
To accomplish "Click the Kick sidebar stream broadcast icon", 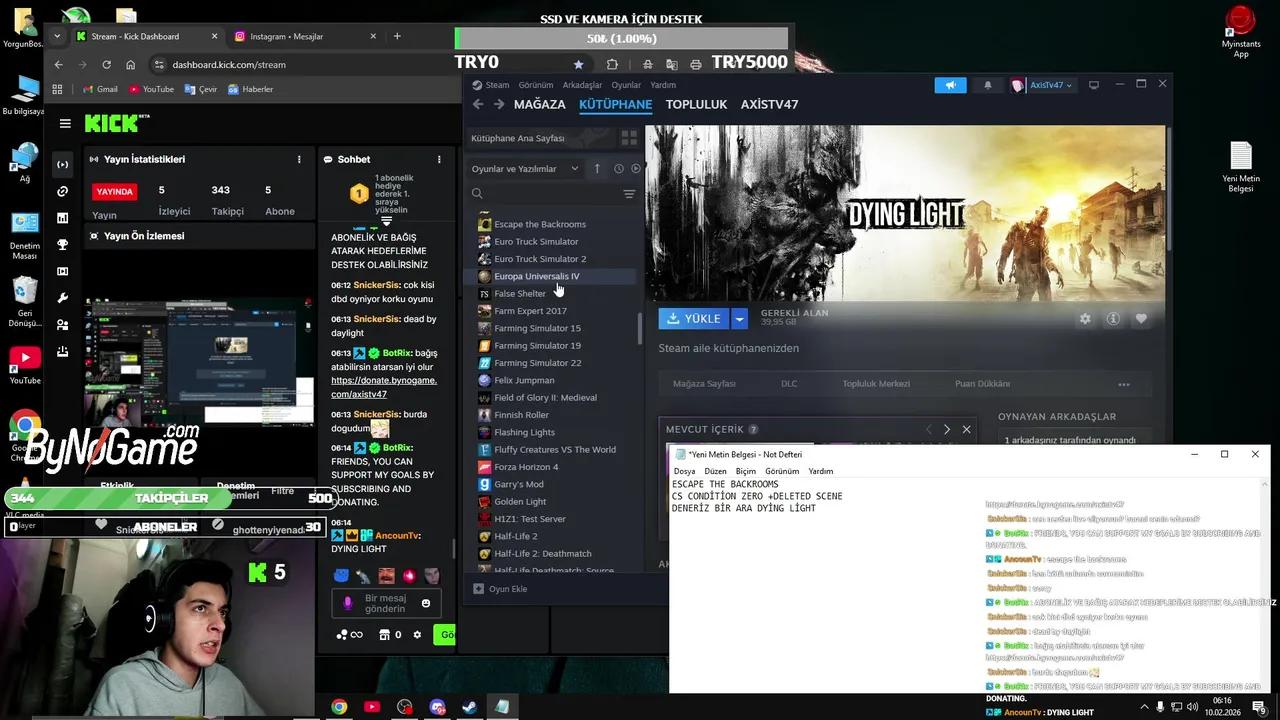I will click(63, 164).
